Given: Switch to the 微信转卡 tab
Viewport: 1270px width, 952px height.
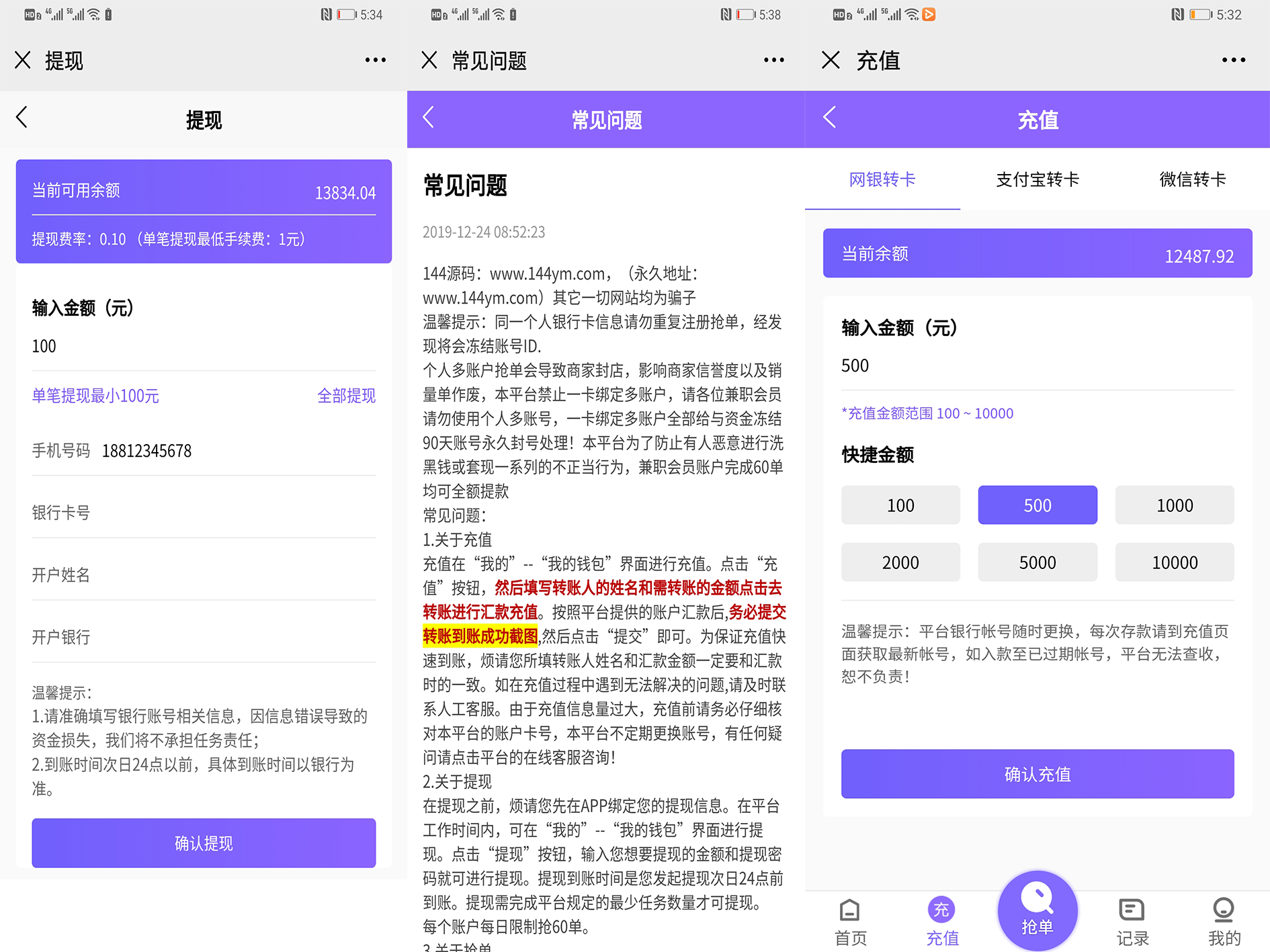Looking at the screenshot, I should tap(1192, 179).
